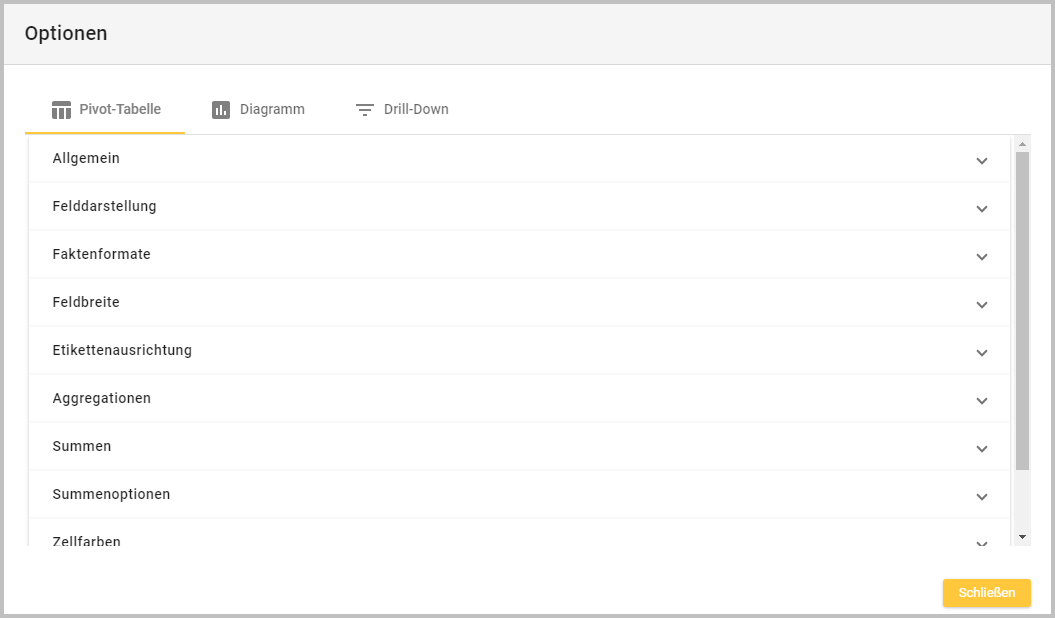
Task: Click the scrollbar up arrow
Action: click(x=1022, y=144)
